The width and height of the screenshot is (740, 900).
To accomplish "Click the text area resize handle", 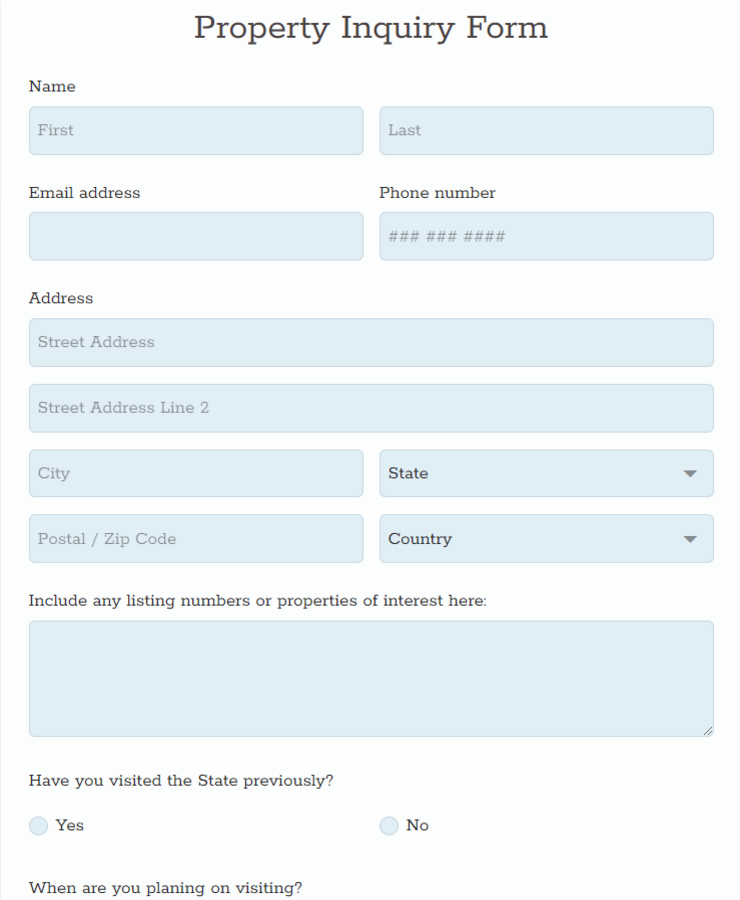I will 708,731.
